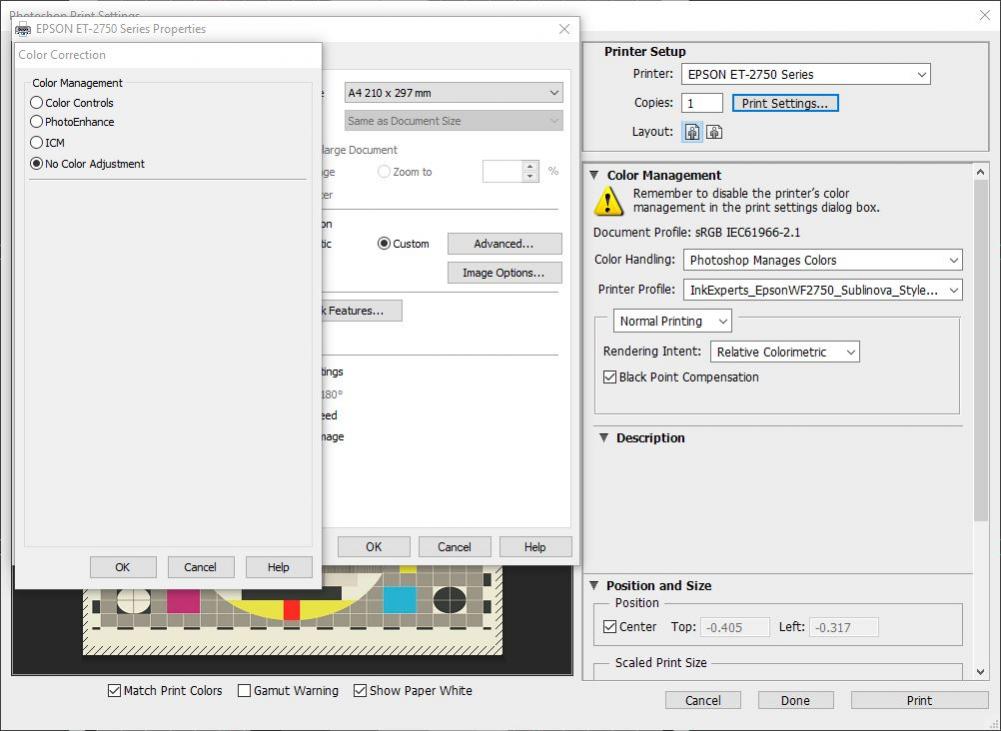This screenshot has height=731, width=1001.
Task: Open the Rendering Intent dropdown
Action: tap(785, 352)
